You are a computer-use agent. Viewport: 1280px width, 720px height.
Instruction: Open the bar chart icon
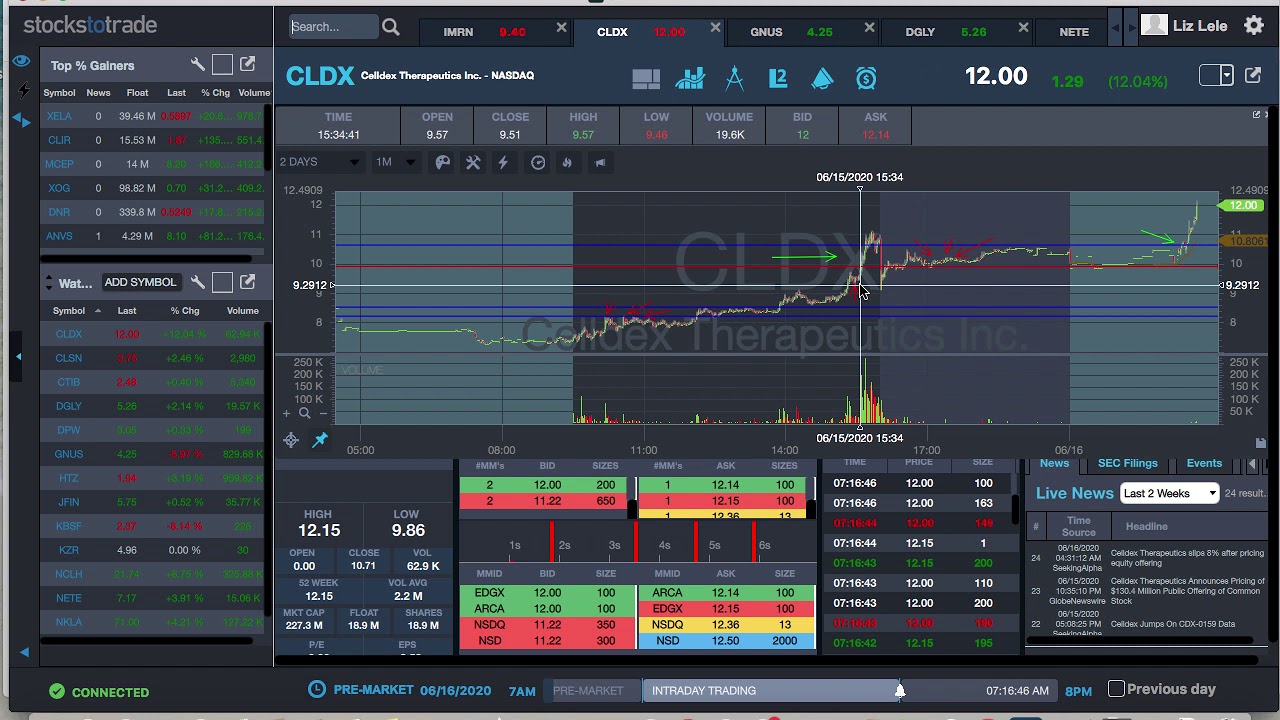pyautogui.click(x=690, y=78)
